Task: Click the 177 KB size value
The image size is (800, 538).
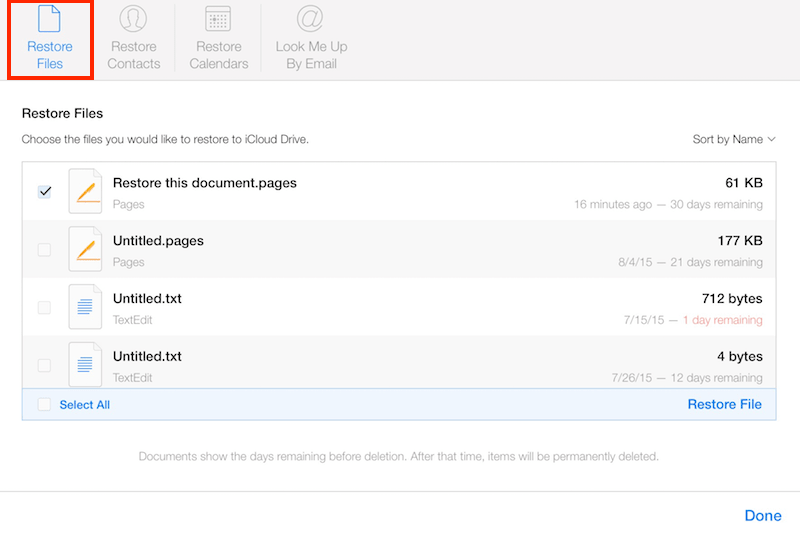Action: [740, 240]
